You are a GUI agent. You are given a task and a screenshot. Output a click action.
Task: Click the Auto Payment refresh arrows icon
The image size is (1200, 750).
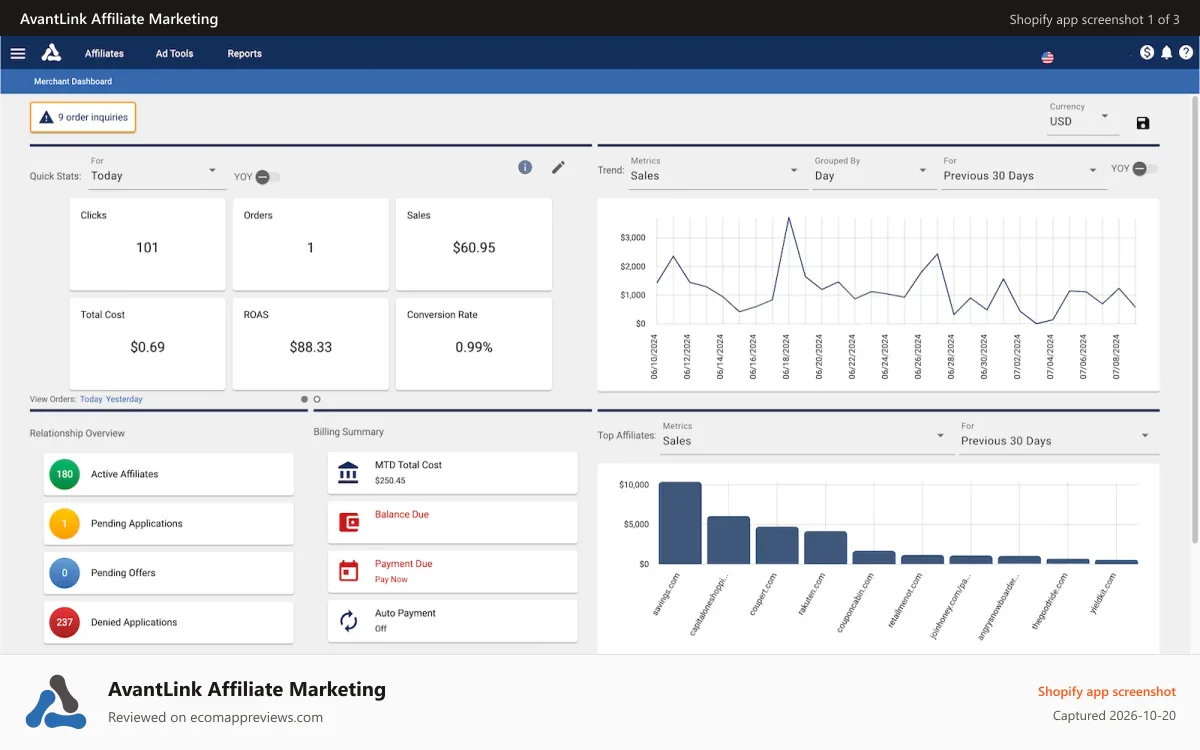[x=348, y=621]
